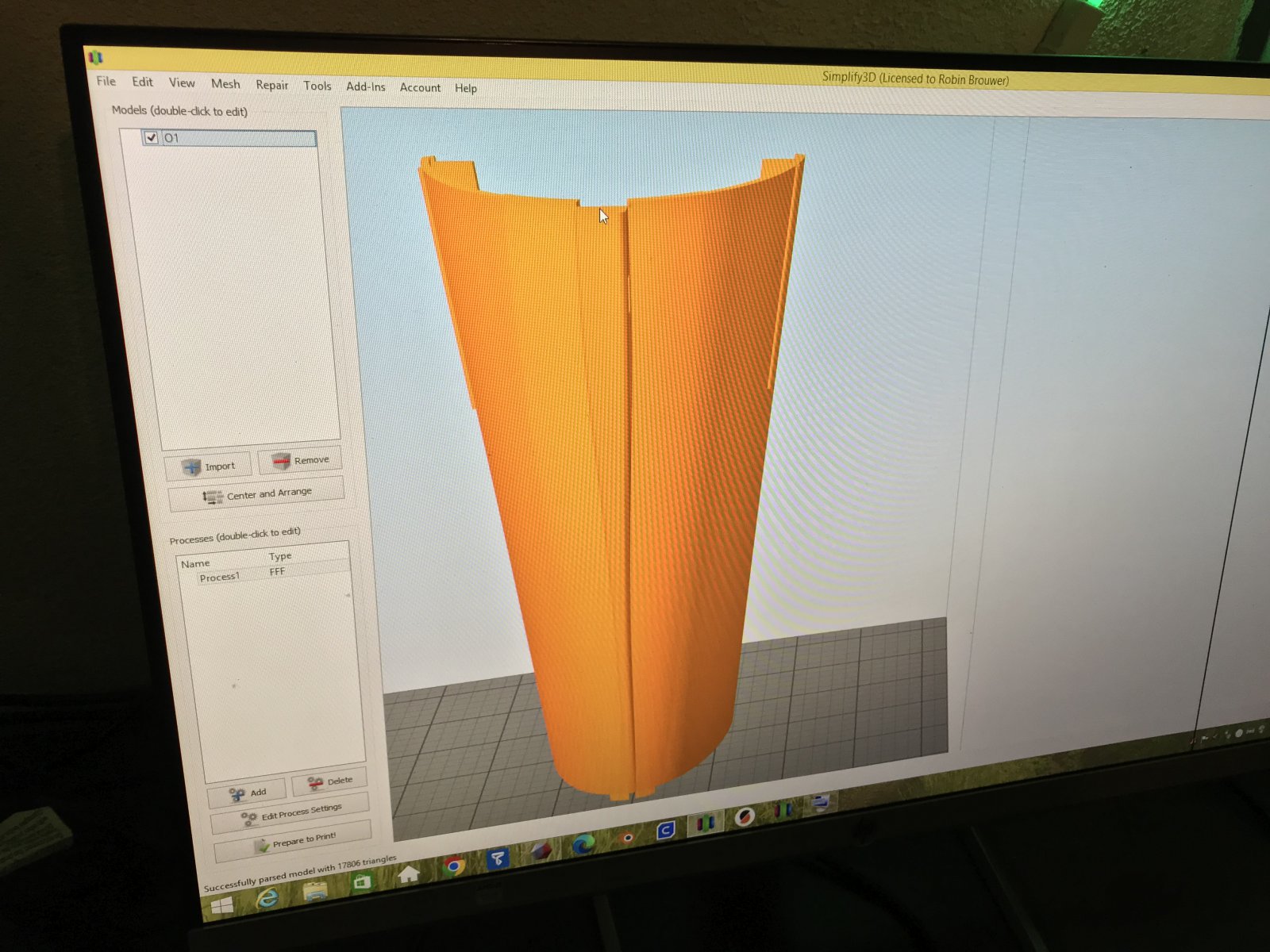Click the Simplify3D icon in title bar
The image size is (1270, 952).
pyautogui.click(x=96, y=57)
